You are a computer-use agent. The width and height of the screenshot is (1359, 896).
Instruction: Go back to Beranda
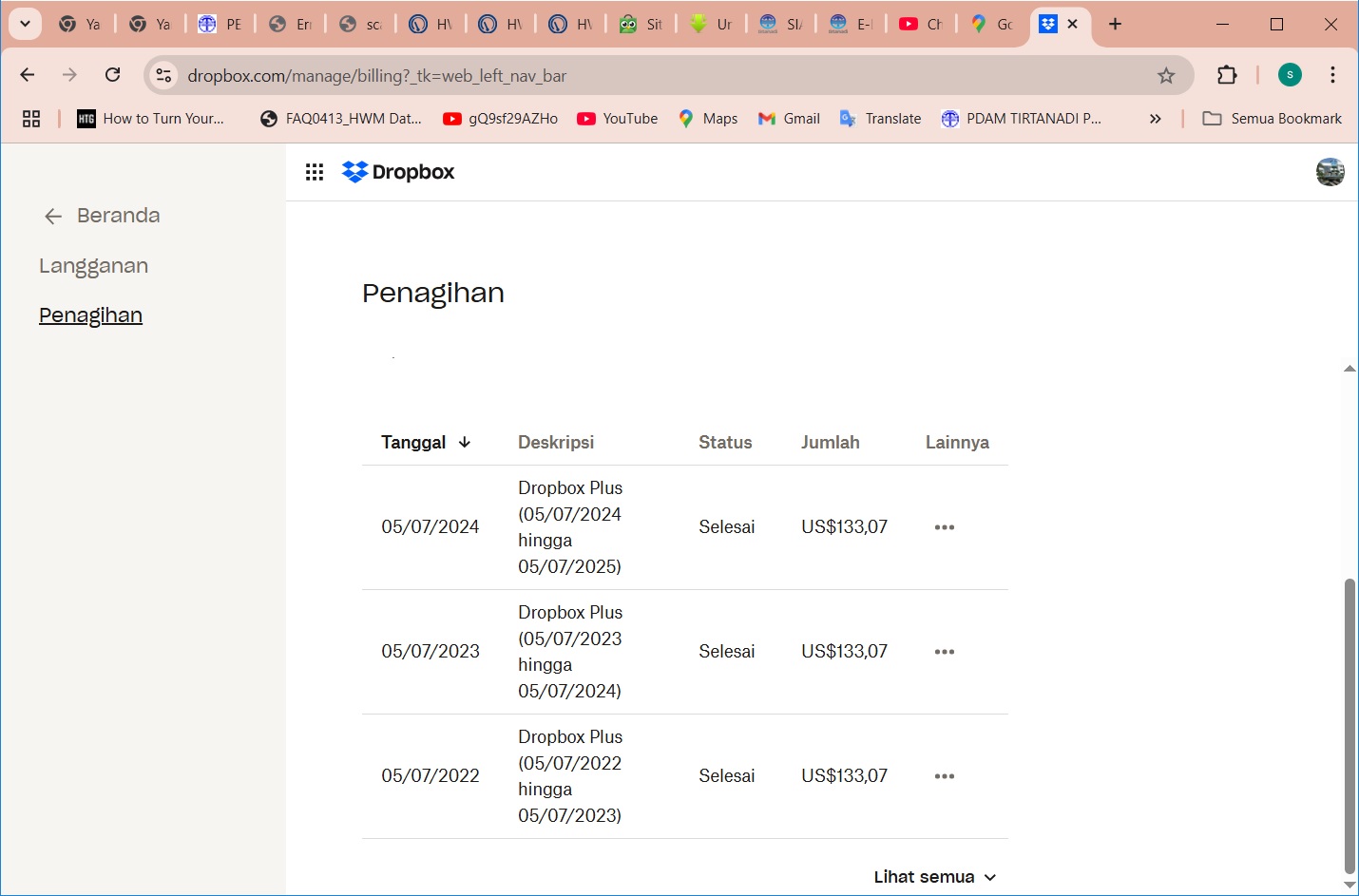(102, 216)
